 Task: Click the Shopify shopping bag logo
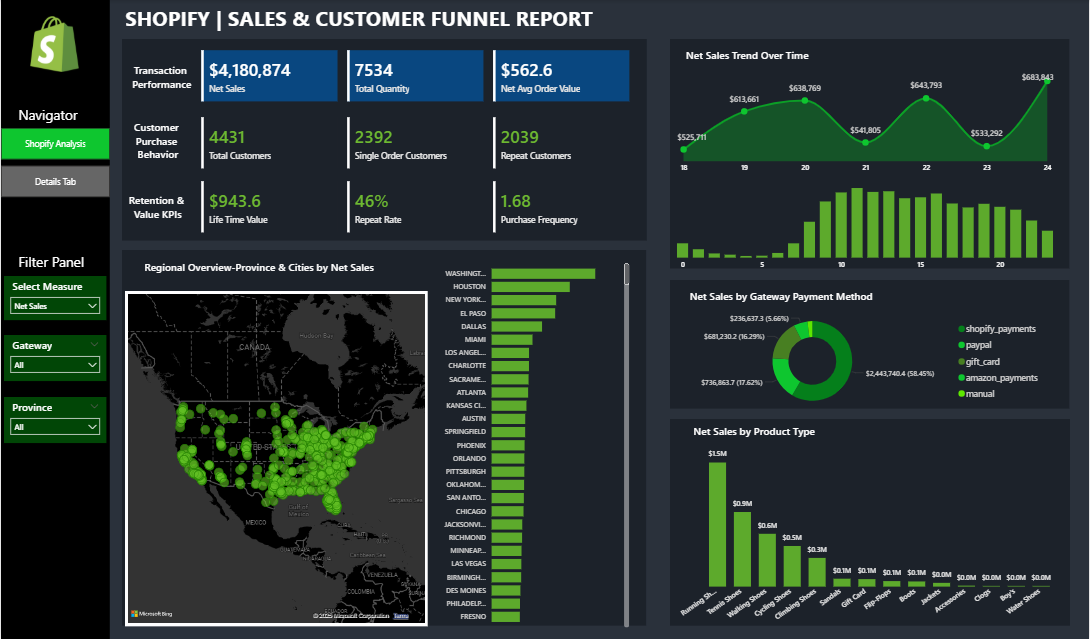(54, 44)
